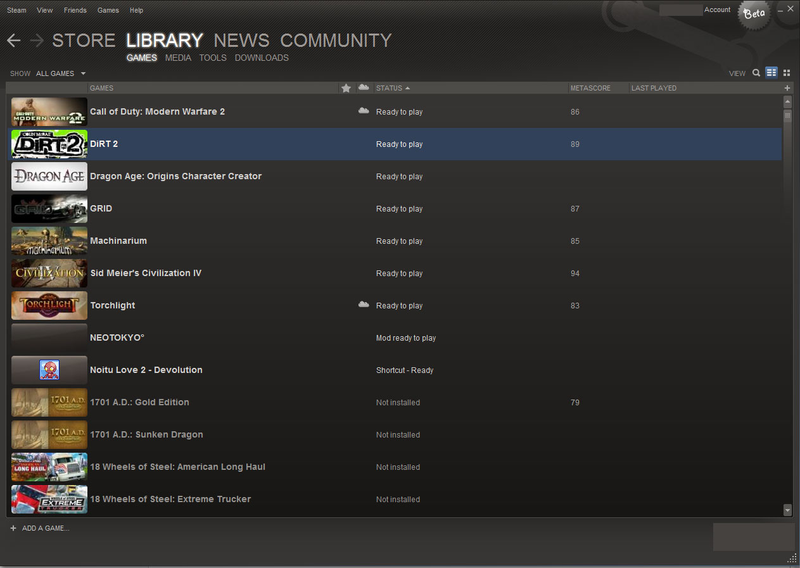Select the GRID thumbnail
800x568 pixels.
pos(49,208)
